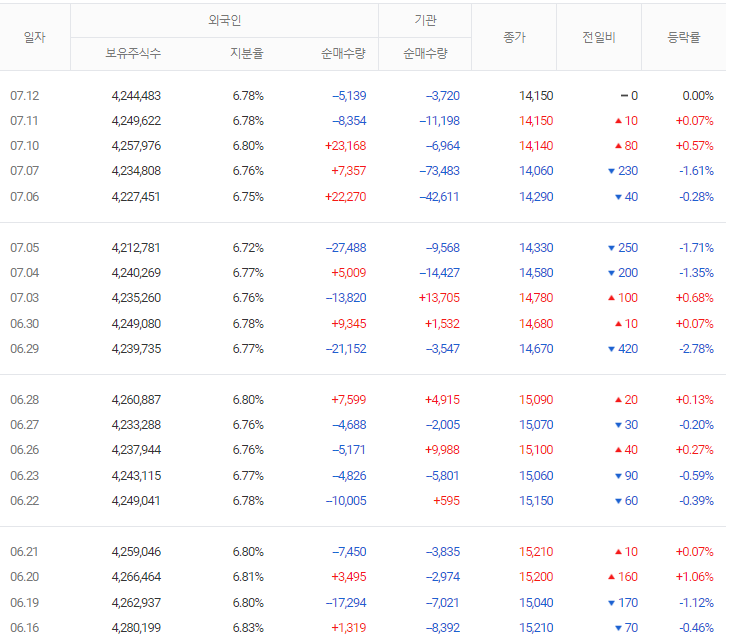The width and height of the screenshot is (734, 639).
Task: Click closing price 14,780
Action: pyautogui.click(x=536, y=298)
